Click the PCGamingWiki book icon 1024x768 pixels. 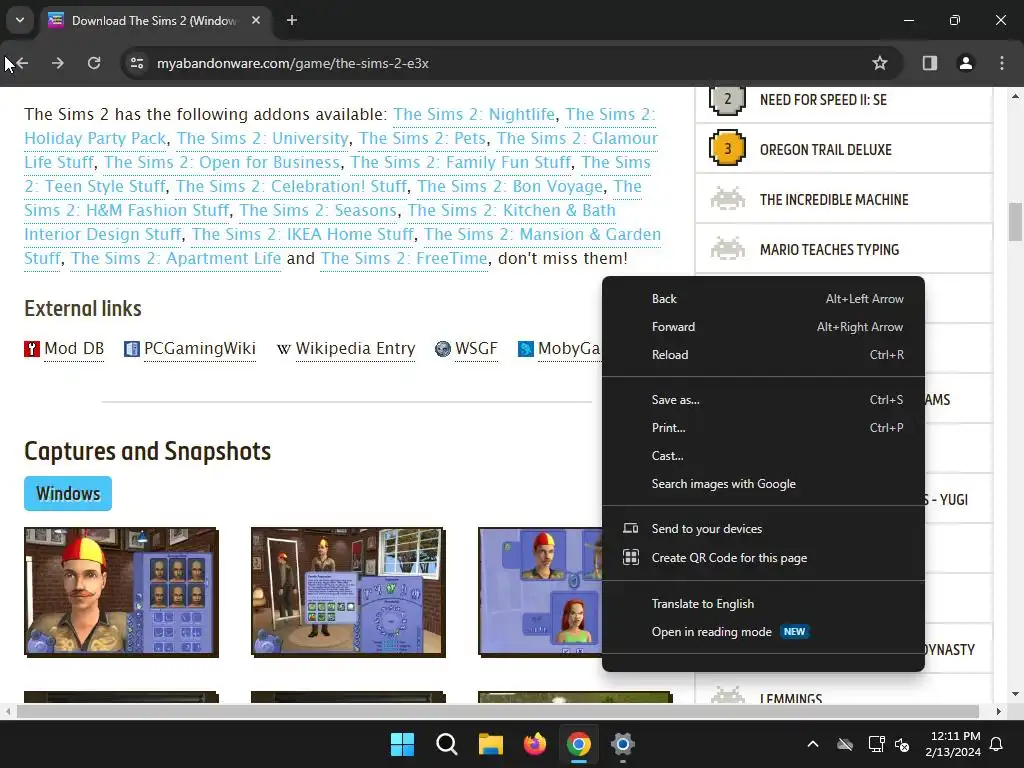point(132,349)
